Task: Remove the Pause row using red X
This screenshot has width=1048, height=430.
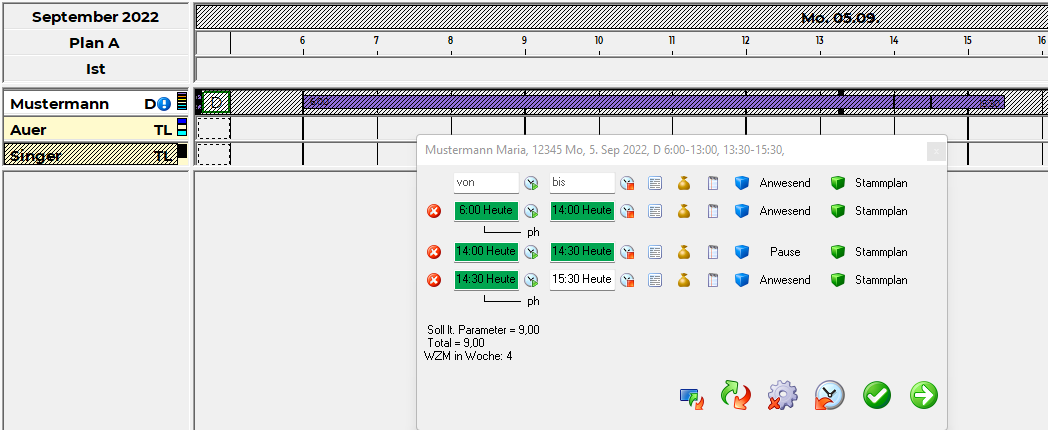Action: (x=434, y=252)
